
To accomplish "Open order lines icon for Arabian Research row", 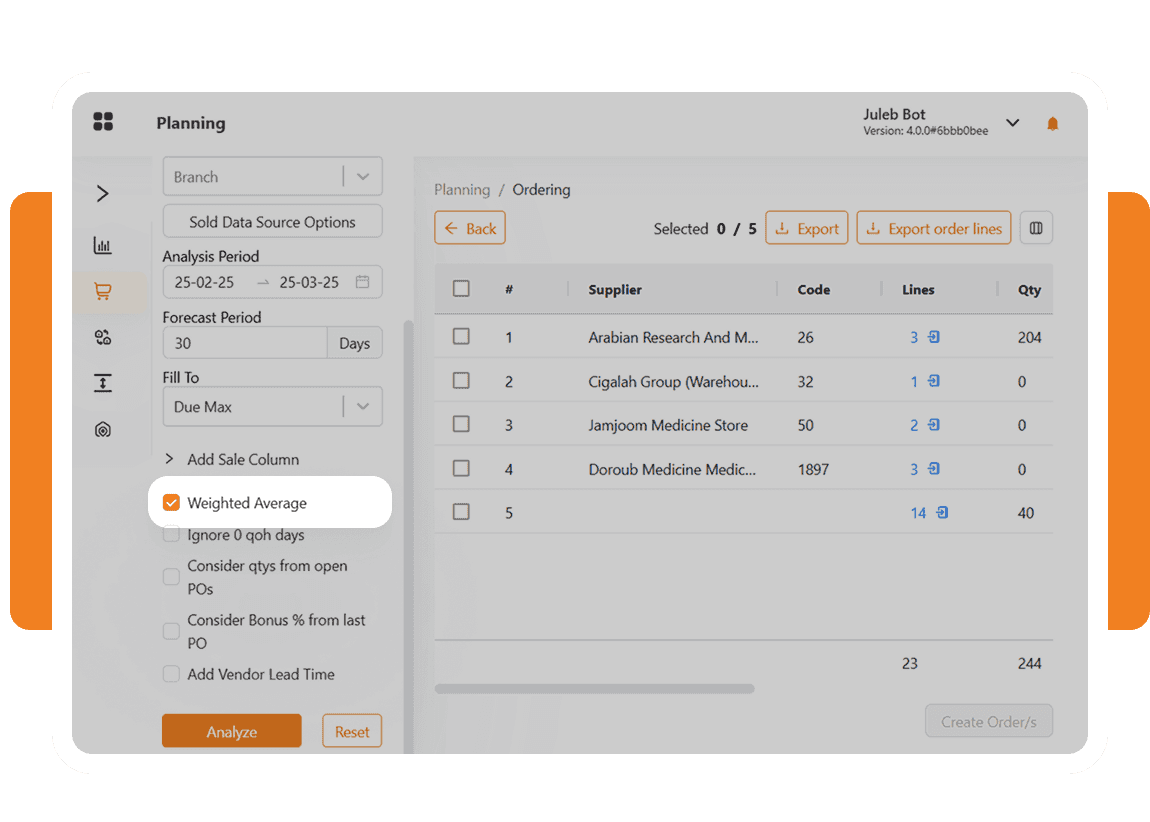I will click(x=933, y=338).
